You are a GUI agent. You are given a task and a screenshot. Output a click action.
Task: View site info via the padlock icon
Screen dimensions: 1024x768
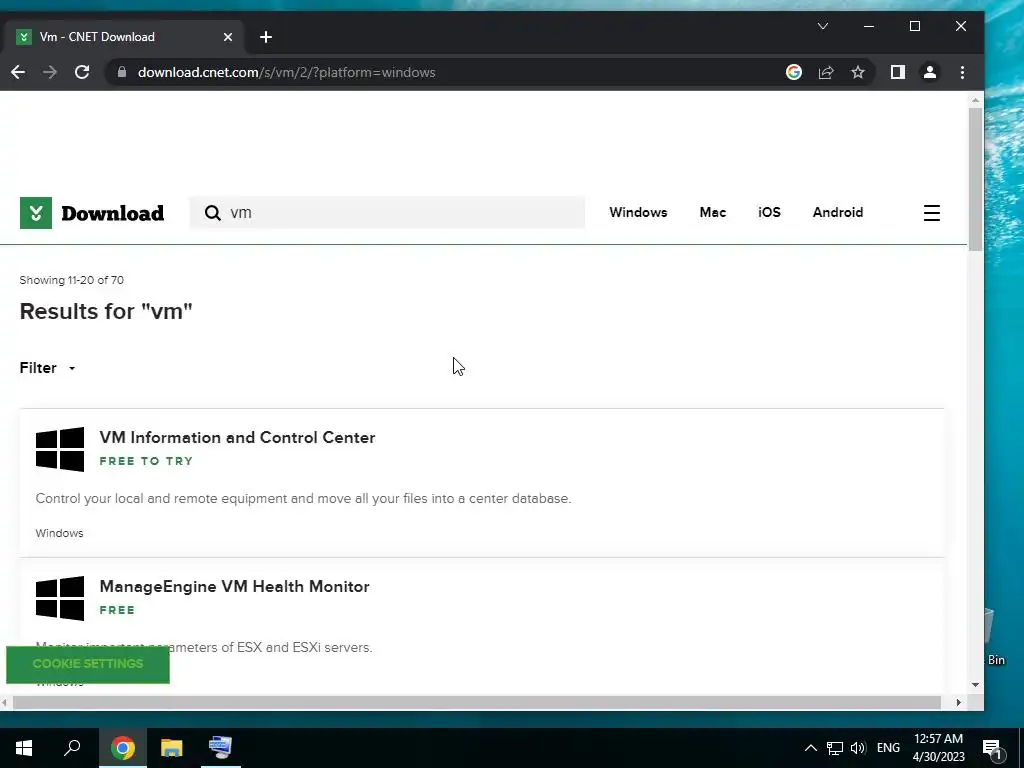click(x=121, y=72)
